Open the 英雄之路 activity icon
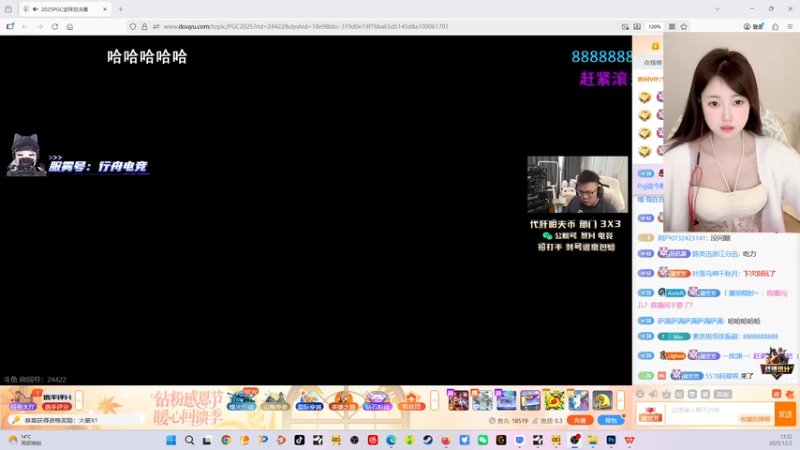Viewport: 800px width, 450px height. click(343, 401)
